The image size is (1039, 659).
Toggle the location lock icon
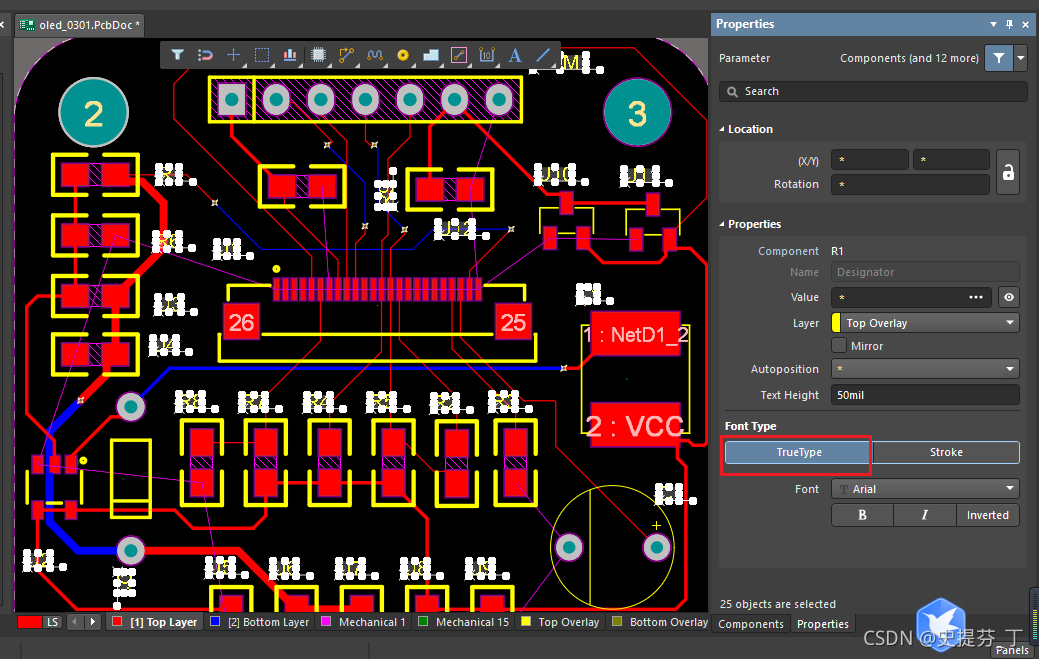tap(1008, 172)
